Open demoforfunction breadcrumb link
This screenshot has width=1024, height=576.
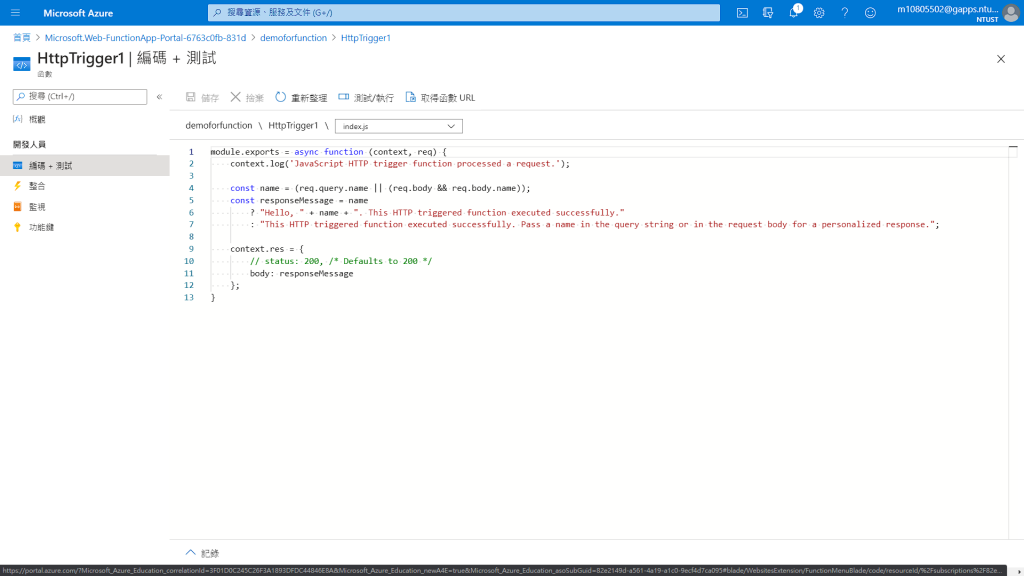click(293, 37)
